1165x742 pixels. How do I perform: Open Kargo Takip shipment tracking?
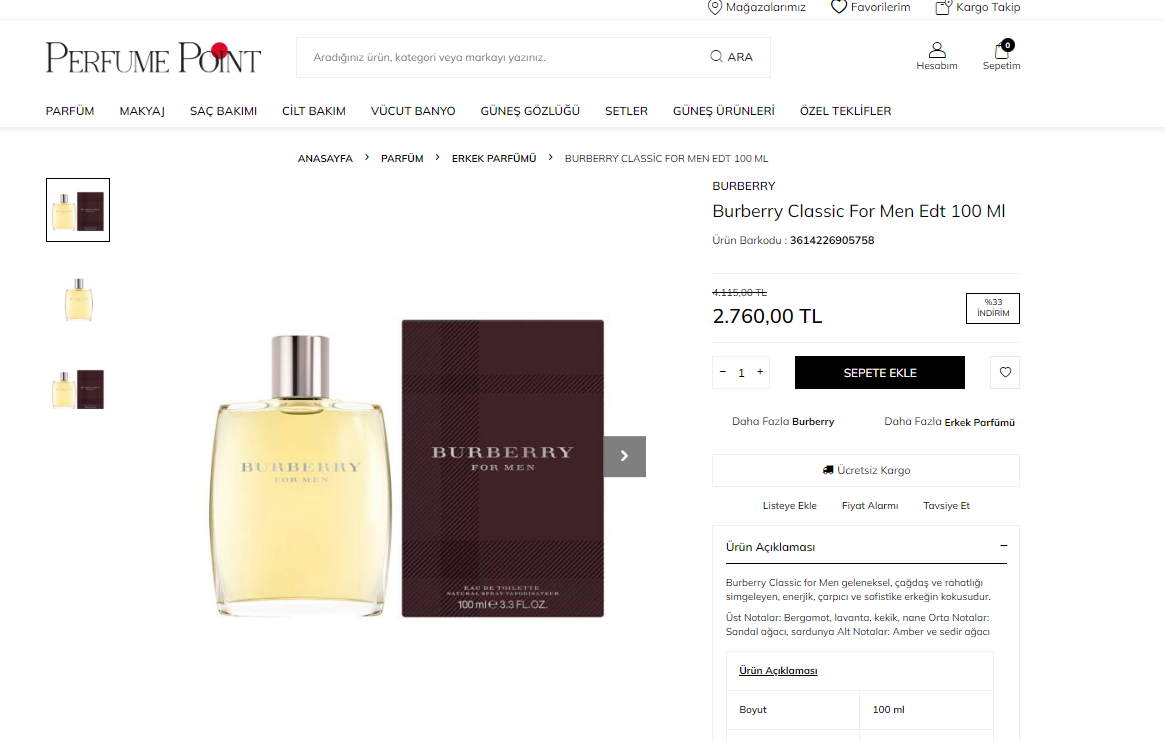[x=978, y=7]
